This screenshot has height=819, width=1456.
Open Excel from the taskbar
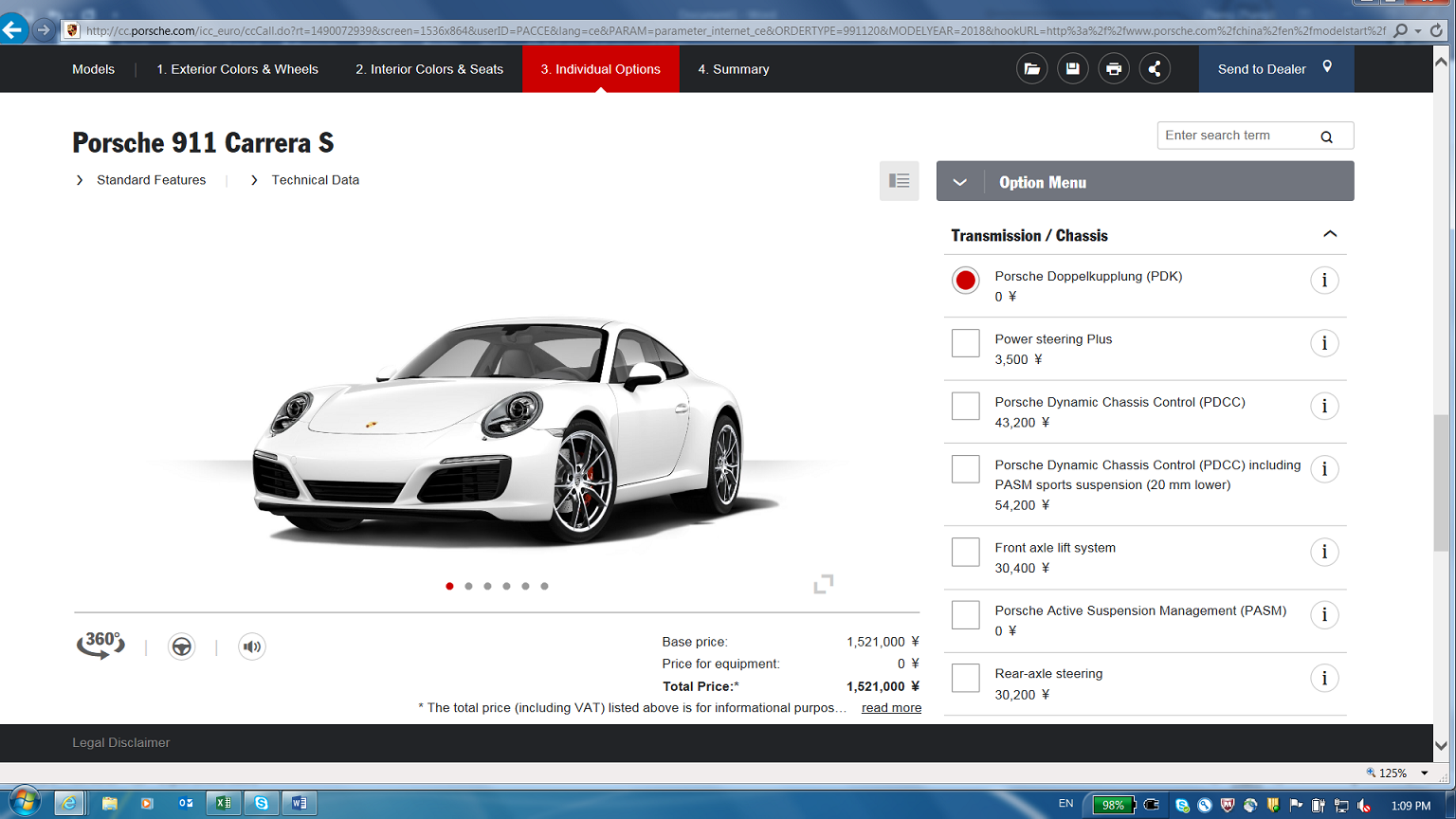point(223,803)
